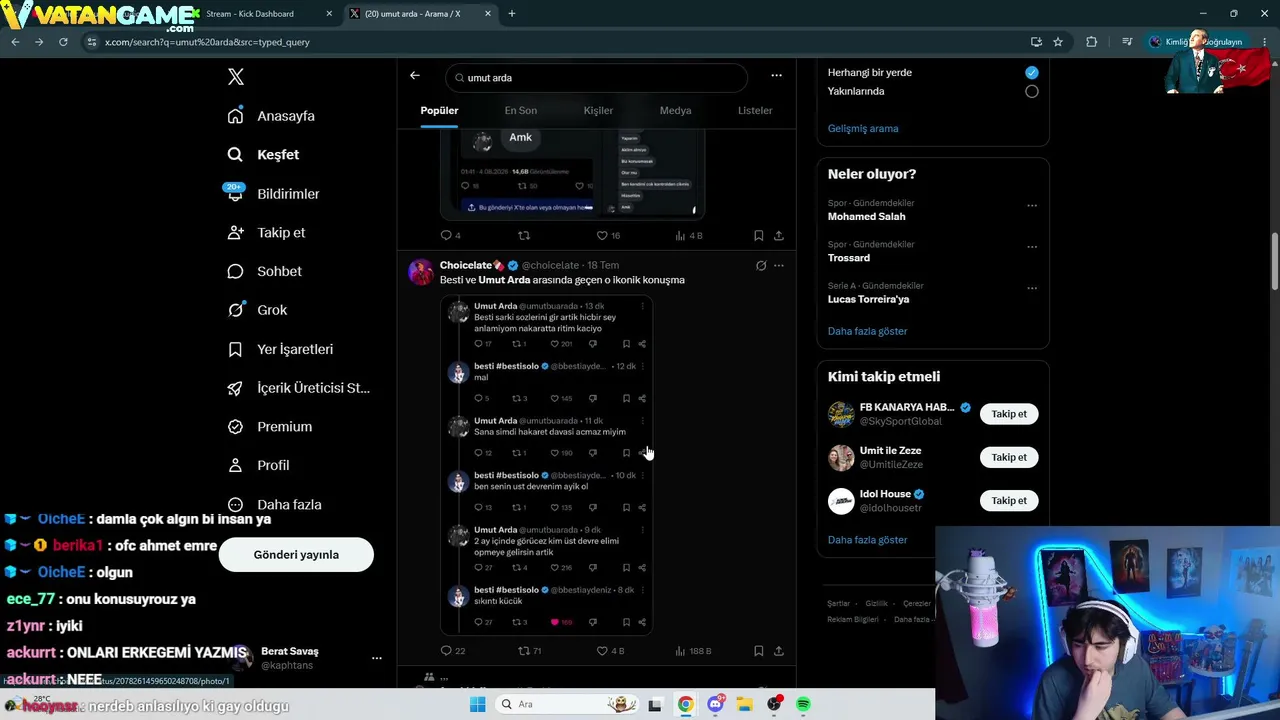Switch to the Kişiler tab
The height and width of the screenshot is (720, 1280).
coord(598,110)
